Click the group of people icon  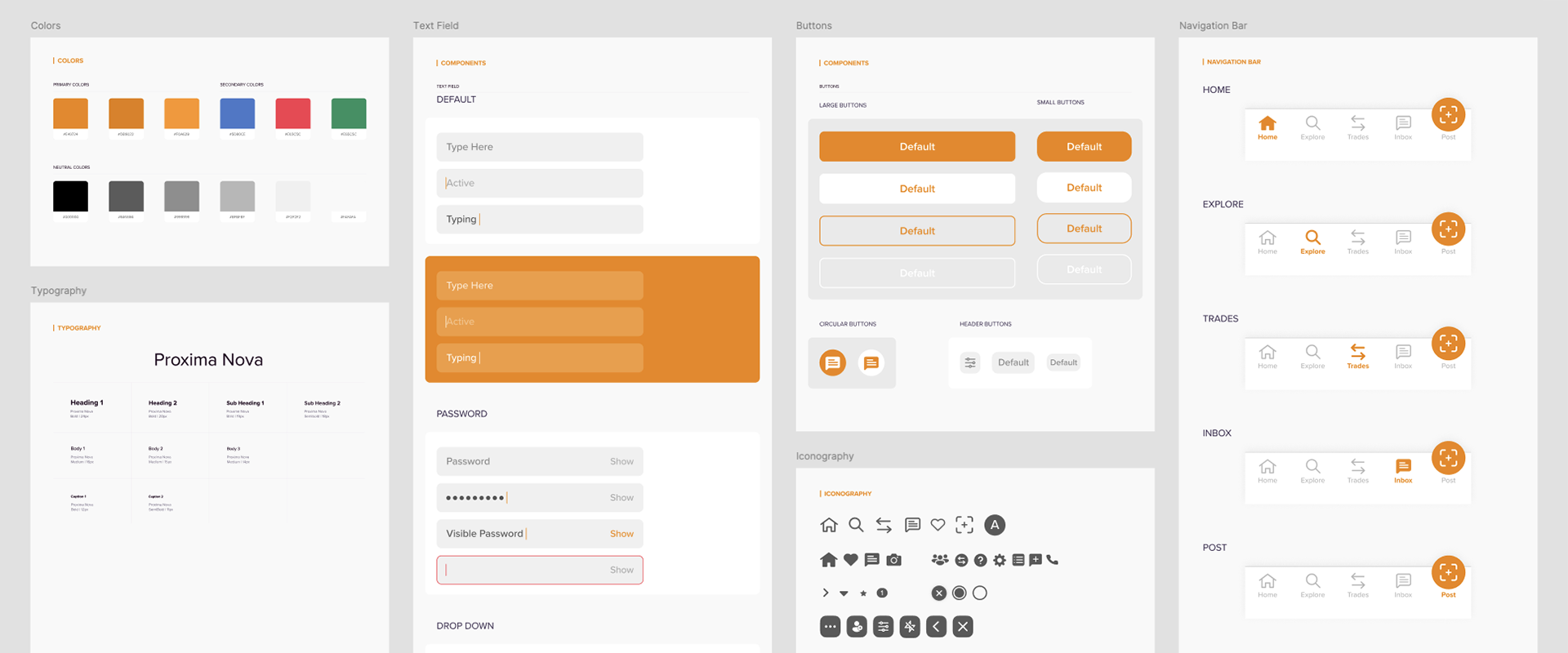(x=940, y=560)
